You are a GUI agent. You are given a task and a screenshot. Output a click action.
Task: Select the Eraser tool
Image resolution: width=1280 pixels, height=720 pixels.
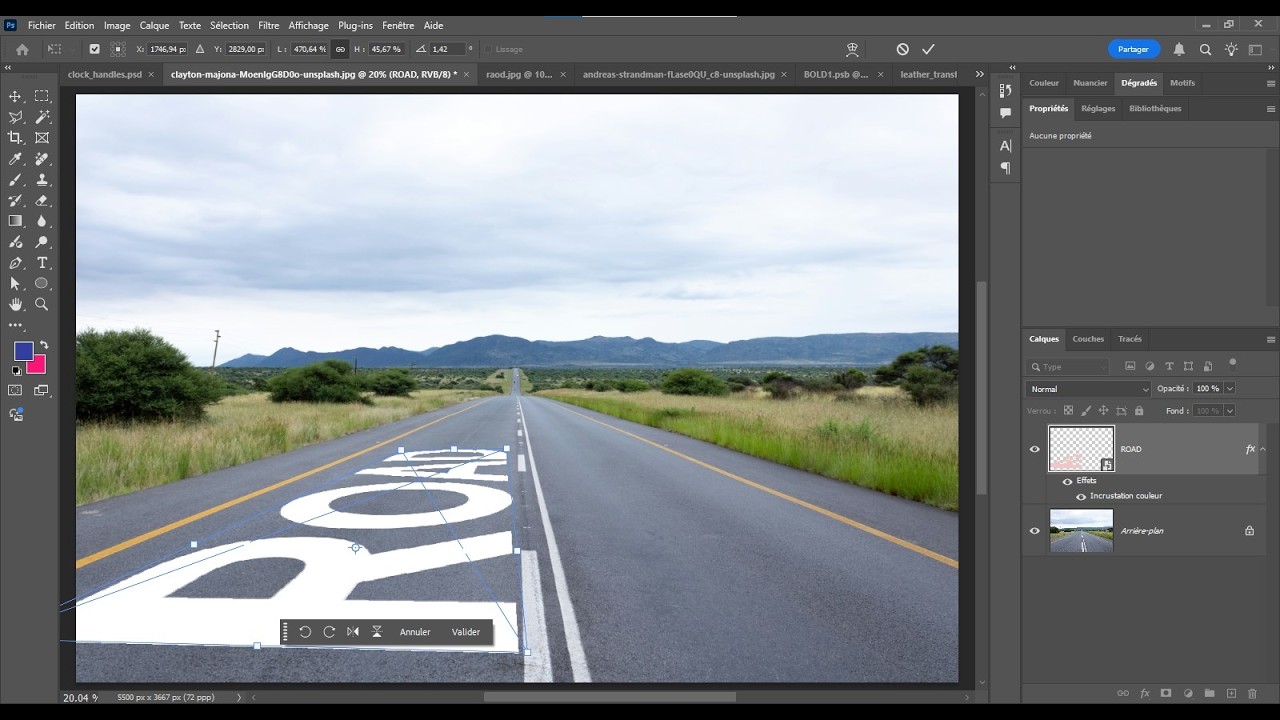[x=42, y=200]
